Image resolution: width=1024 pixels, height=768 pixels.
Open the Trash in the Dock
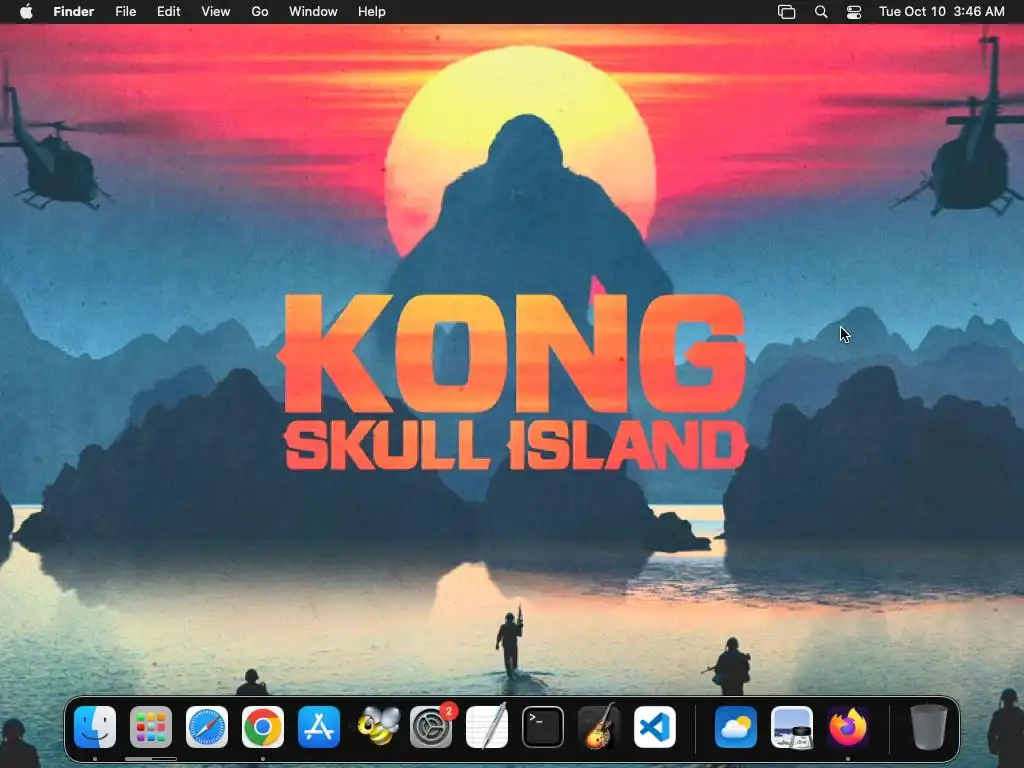(x=929, y=727)
